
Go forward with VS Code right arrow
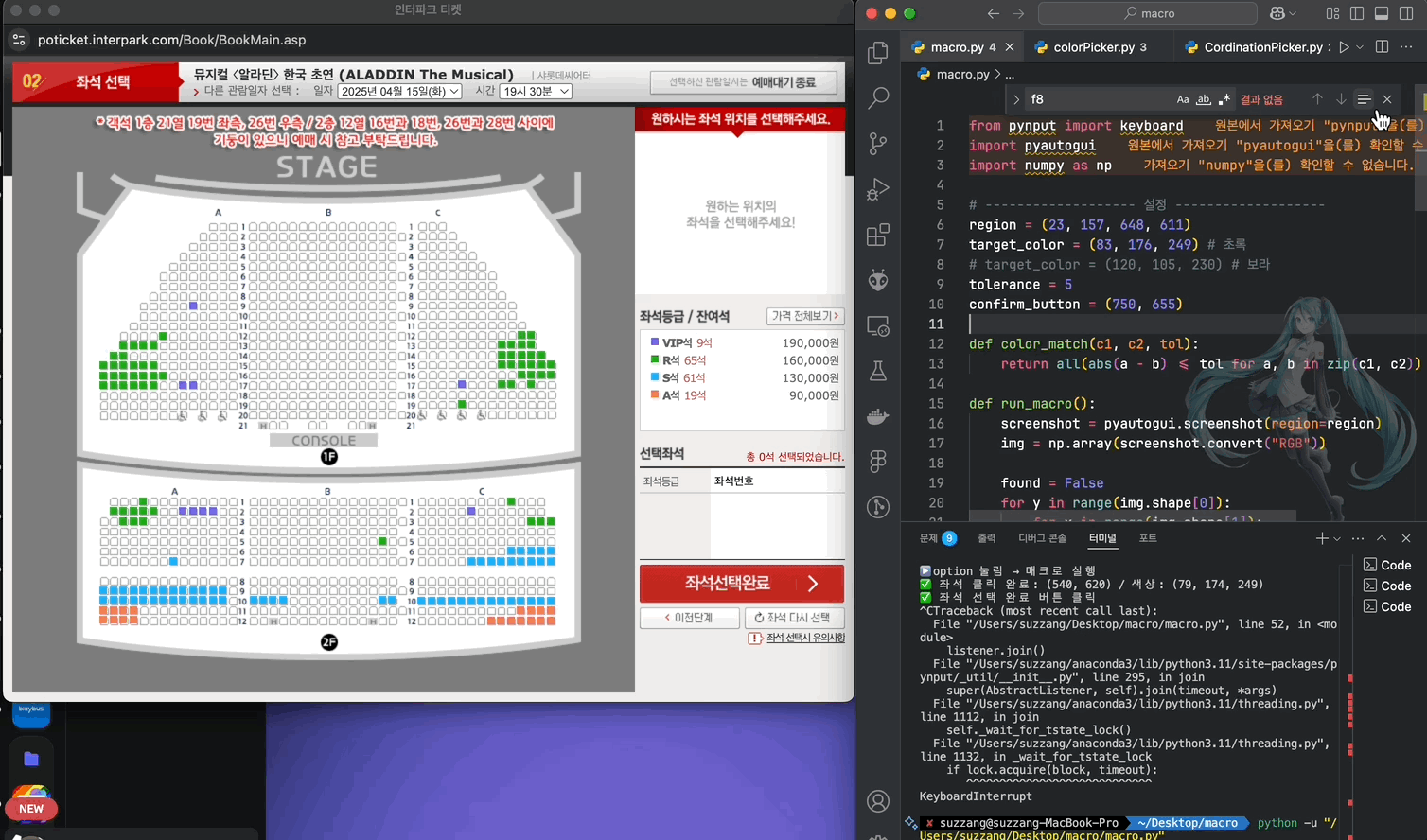(1018, 13)
